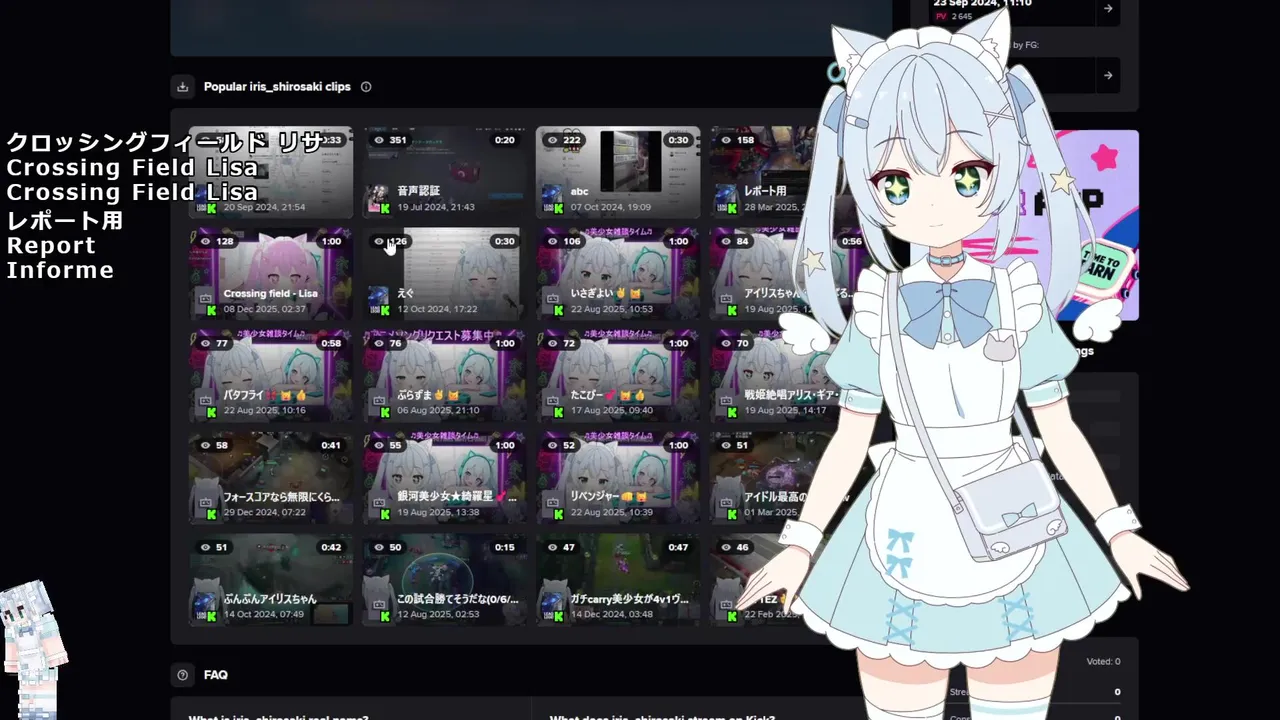Click the 0:15 duration badge
Image resolution: width=1280 pixels, height=720 pixels.
click(505, 547)
